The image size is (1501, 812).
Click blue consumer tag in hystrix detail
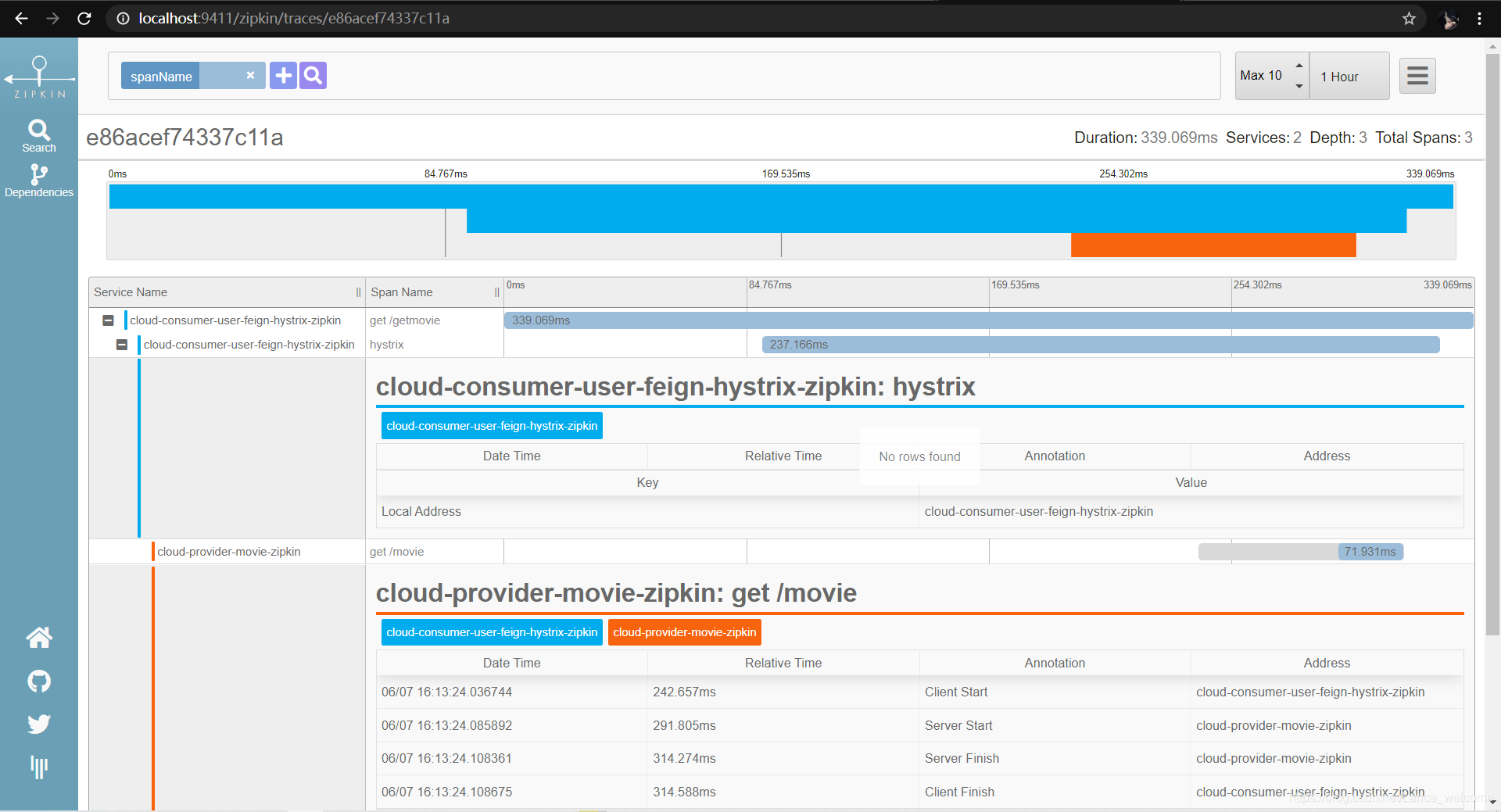click(492, 426)
